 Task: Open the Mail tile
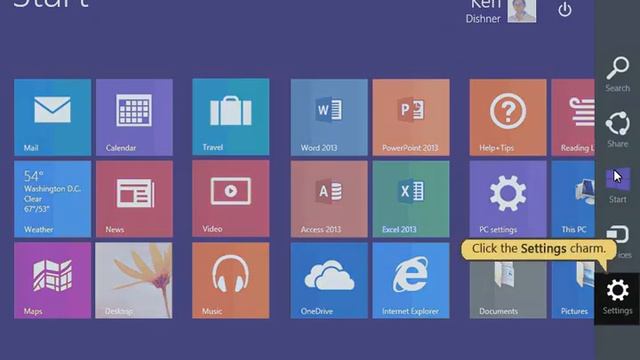tap(53, 118)
